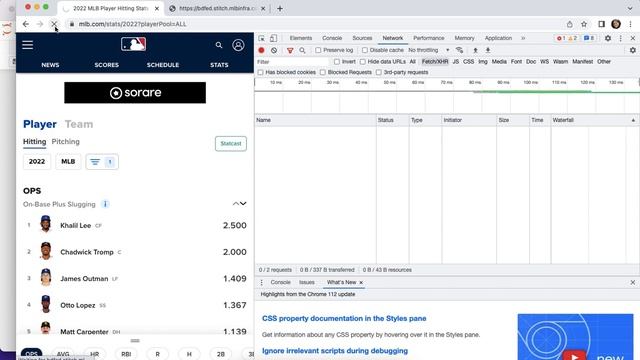
Task: Share this page from address bar
Action: tap(569, 24)
